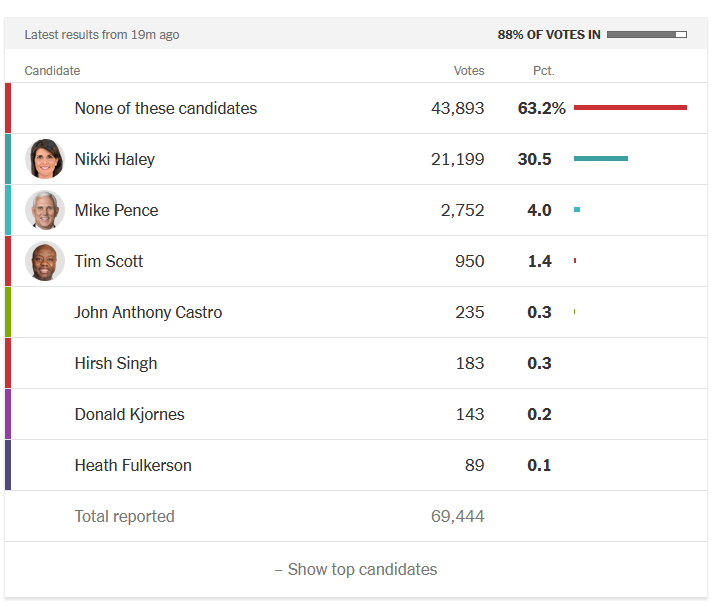The height and width of the screenshot is (609, 722).
Task: Click the Candidate column header
Action: pyautogui.click(x=52, y=71)
